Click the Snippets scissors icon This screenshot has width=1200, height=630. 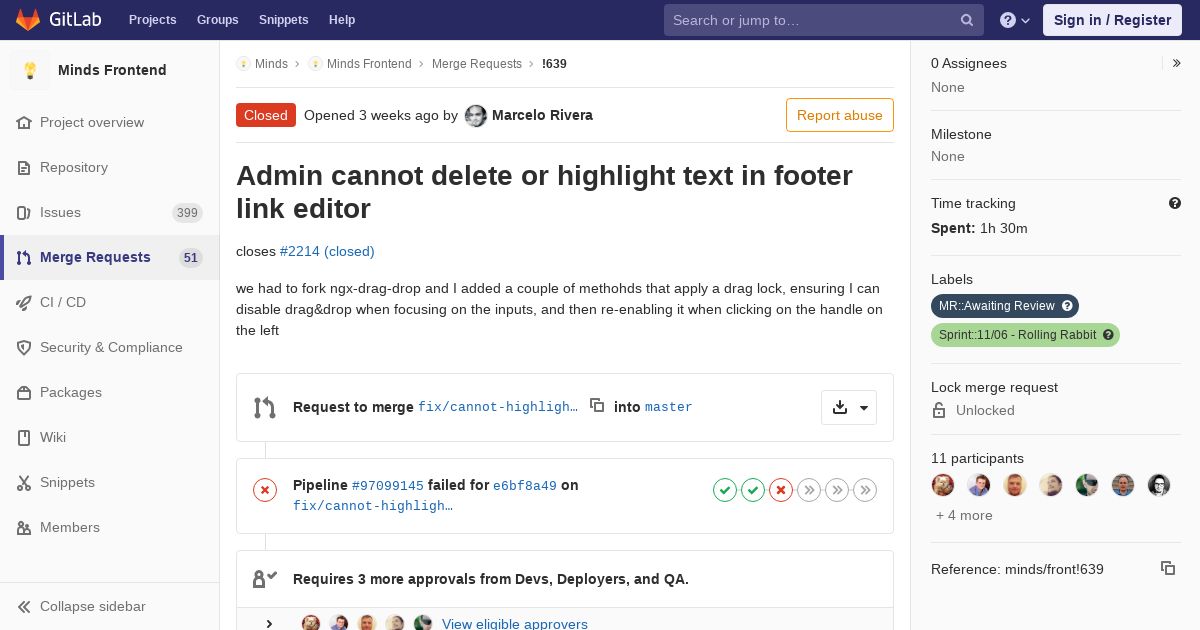(24, 482)
